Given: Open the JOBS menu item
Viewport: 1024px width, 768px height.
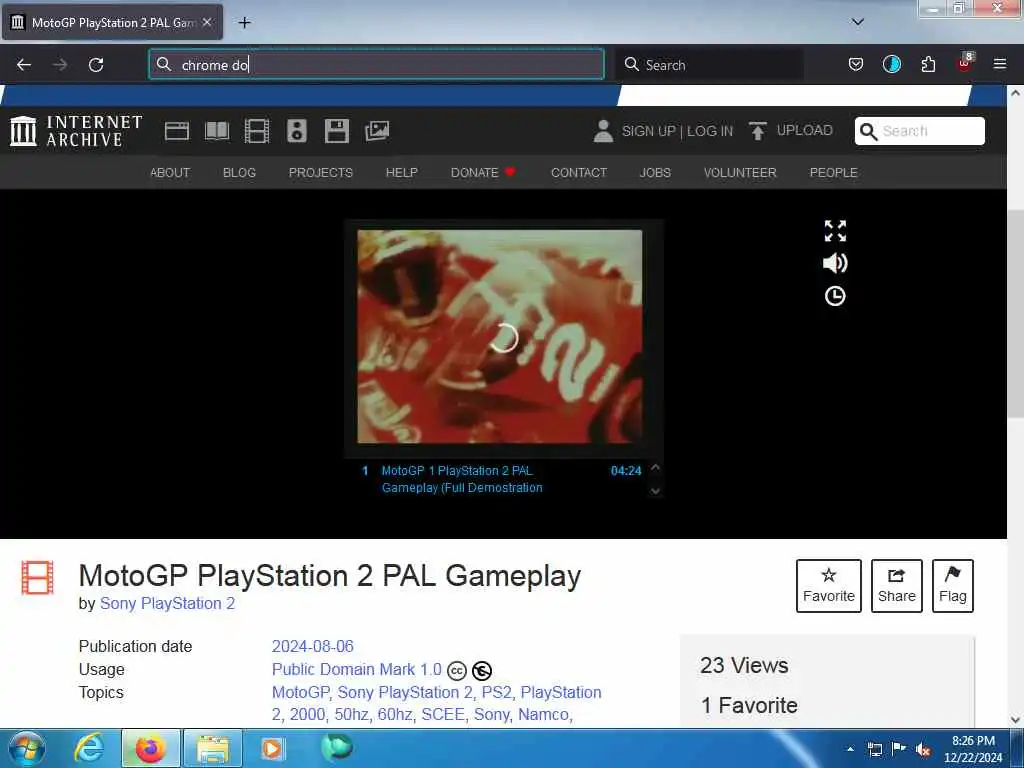Looking at the screenshot, I should click(655, 172).
